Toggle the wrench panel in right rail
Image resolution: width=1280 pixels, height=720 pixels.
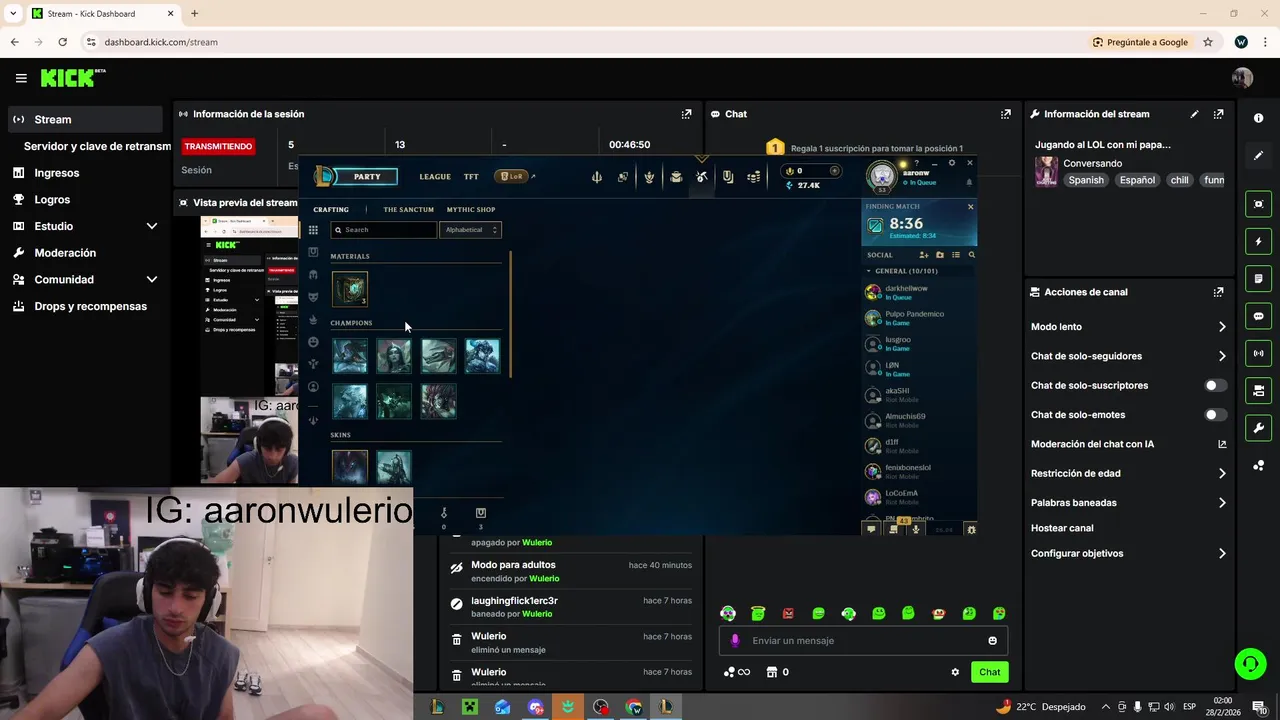(1258, 428)
